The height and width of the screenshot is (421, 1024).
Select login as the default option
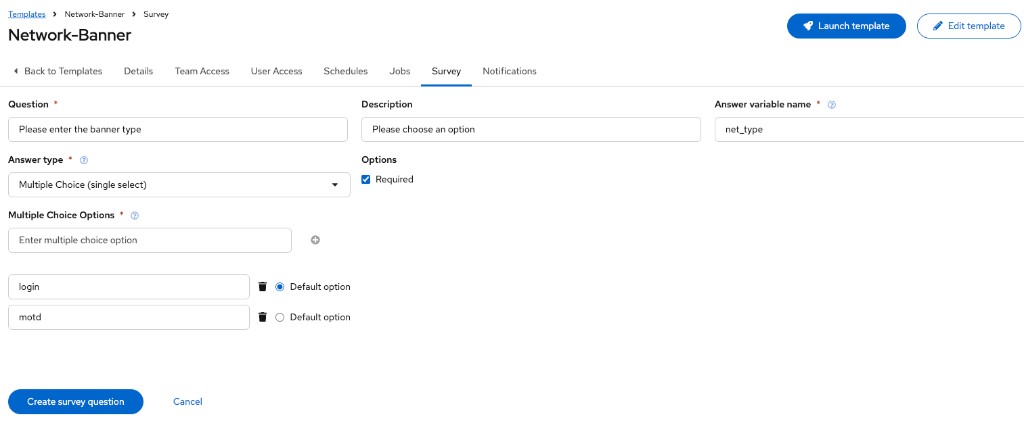click(x=280, y=287)
